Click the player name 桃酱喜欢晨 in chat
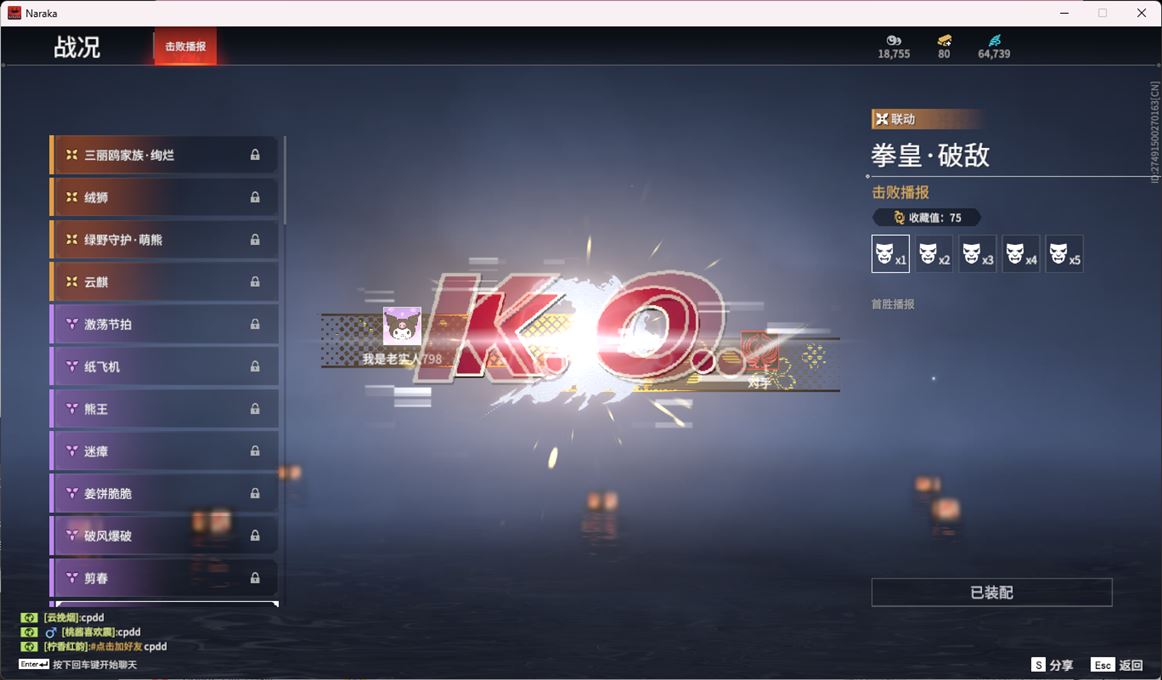Viewport: 1162px width, 680px height. (x=88, y=633)
